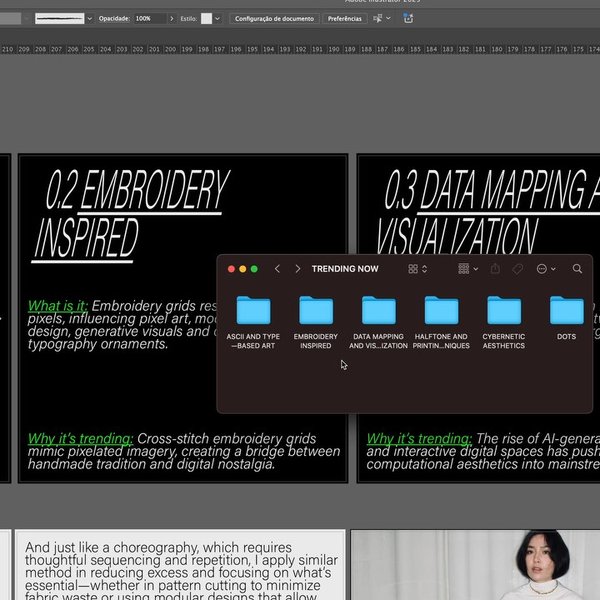This screenshot has width=600, height=600.
Task: Open the Finder icon view switcher
Action: 417,269
